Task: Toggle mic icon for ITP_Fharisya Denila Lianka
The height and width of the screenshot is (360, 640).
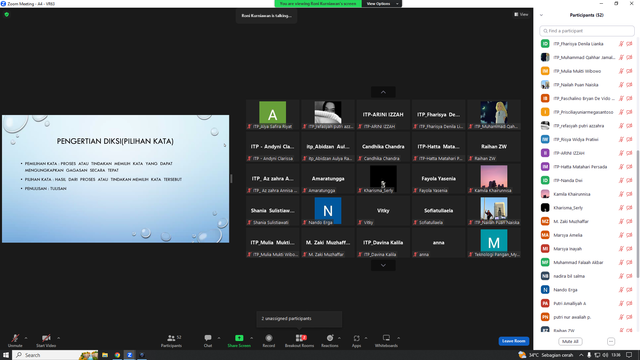Action: coord(621,44)
